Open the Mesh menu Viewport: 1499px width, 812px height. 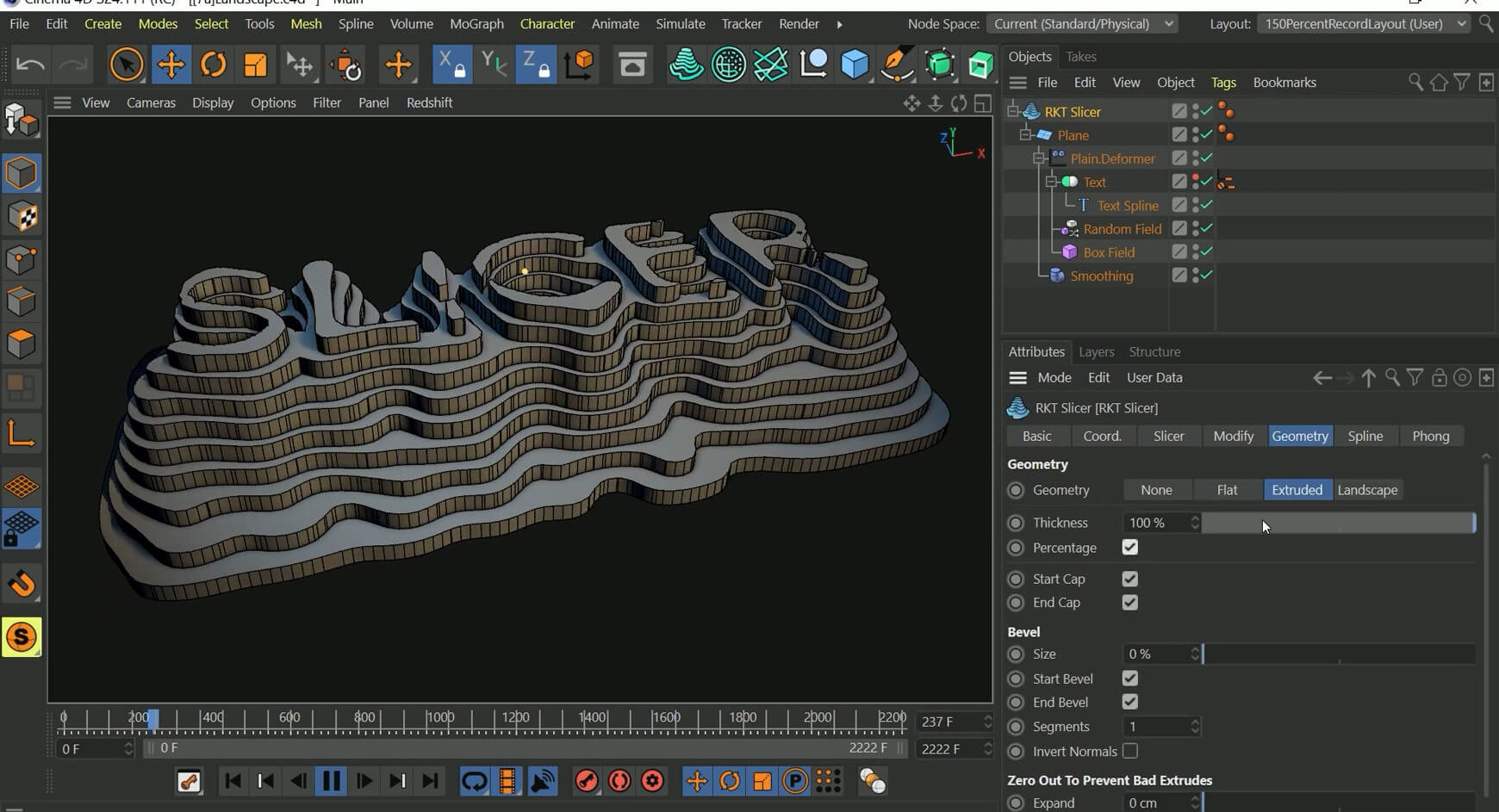click(x=306, y=23)
